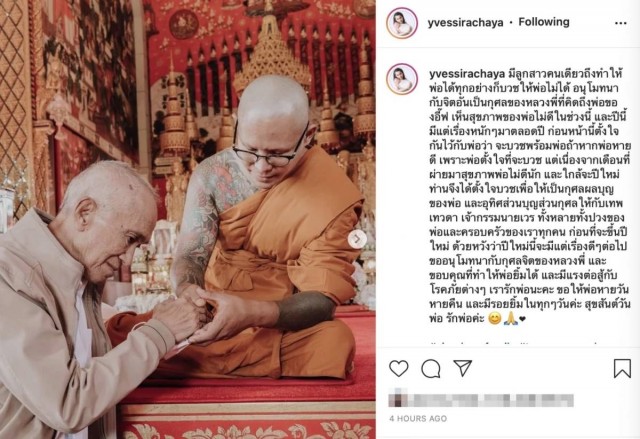Go to next photo with carousel arrow
The height and width of the screenshot is (439, 640).
[357, 239]
